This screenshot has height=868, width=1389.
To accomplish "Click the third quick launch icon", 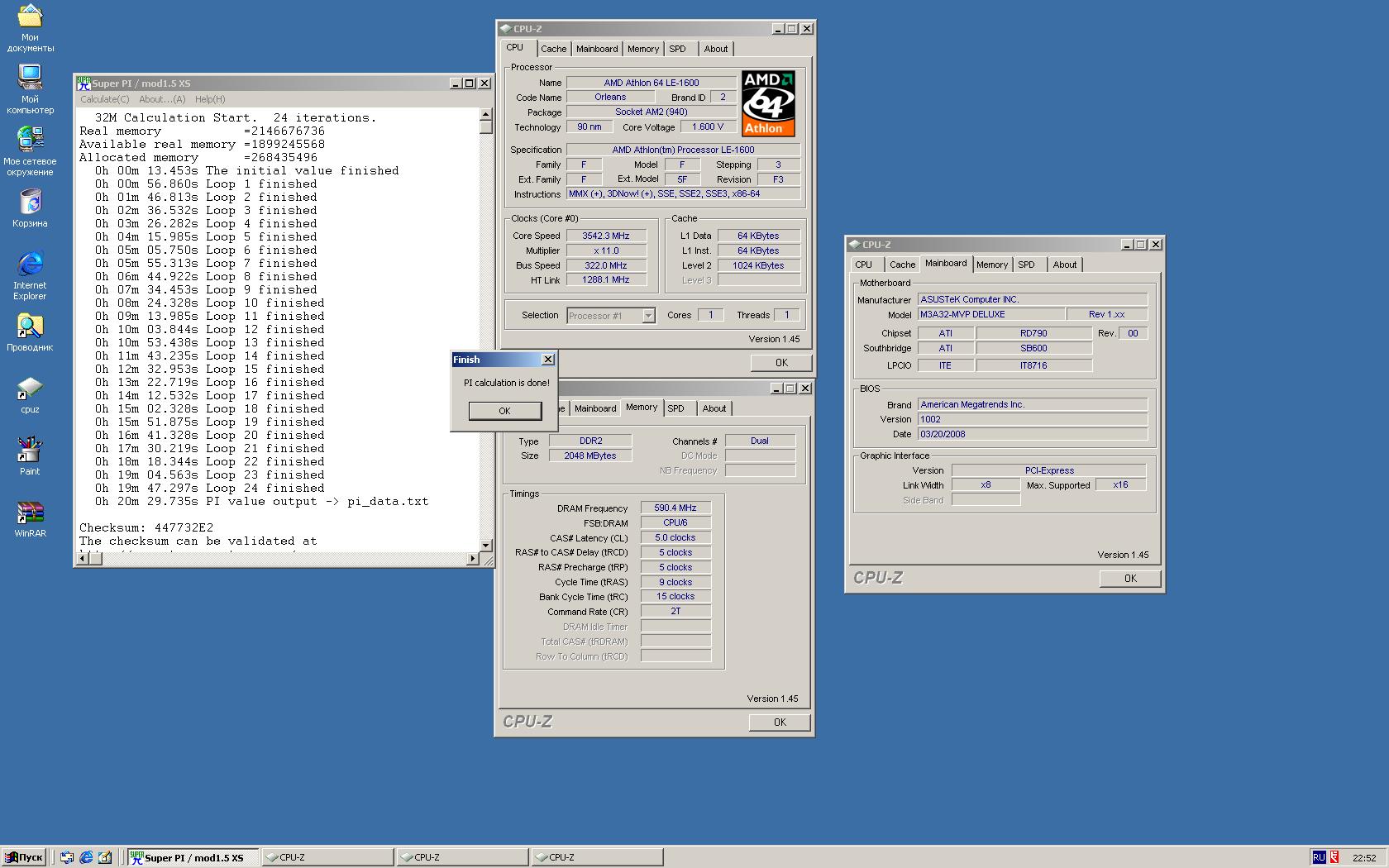I will [105, 857].
